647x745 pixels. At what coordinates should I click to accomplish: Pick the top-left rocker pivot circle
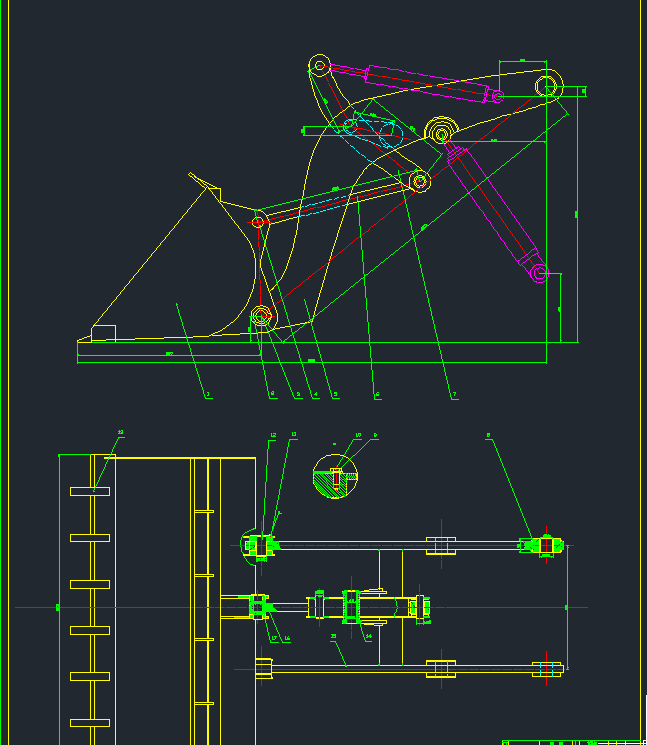click(320, 66)
